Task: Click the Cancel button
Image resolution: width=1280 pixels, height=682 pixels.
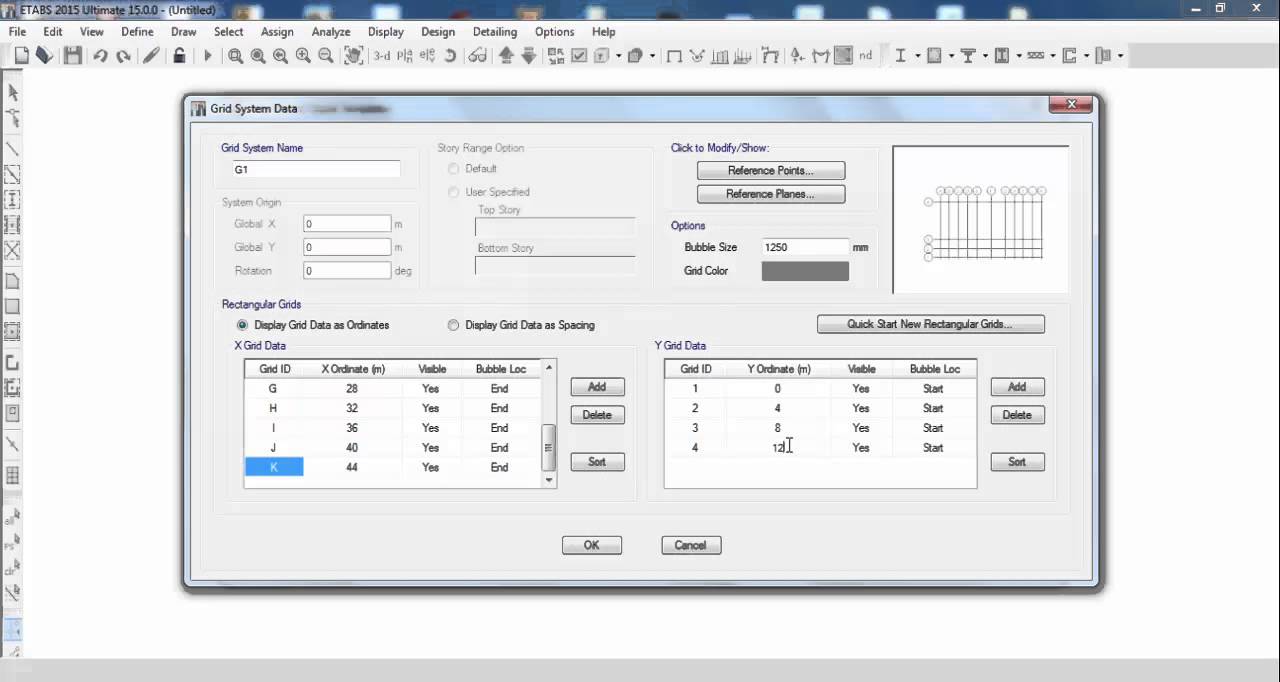Action: click(x=691, y=545)
